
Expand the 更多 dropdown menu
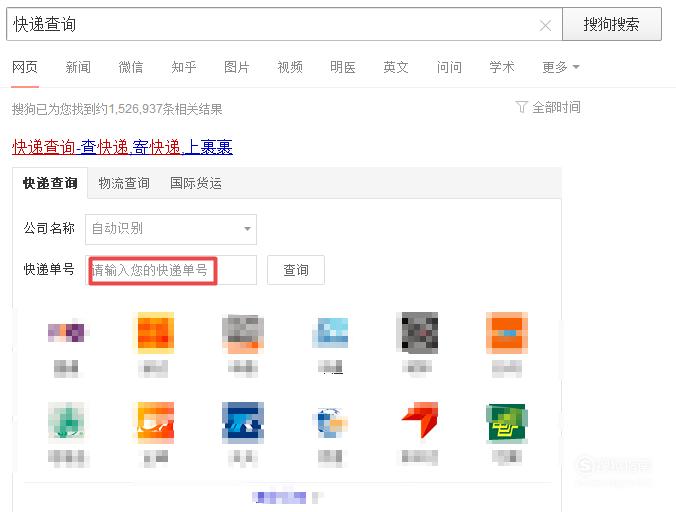coord(560,67)
